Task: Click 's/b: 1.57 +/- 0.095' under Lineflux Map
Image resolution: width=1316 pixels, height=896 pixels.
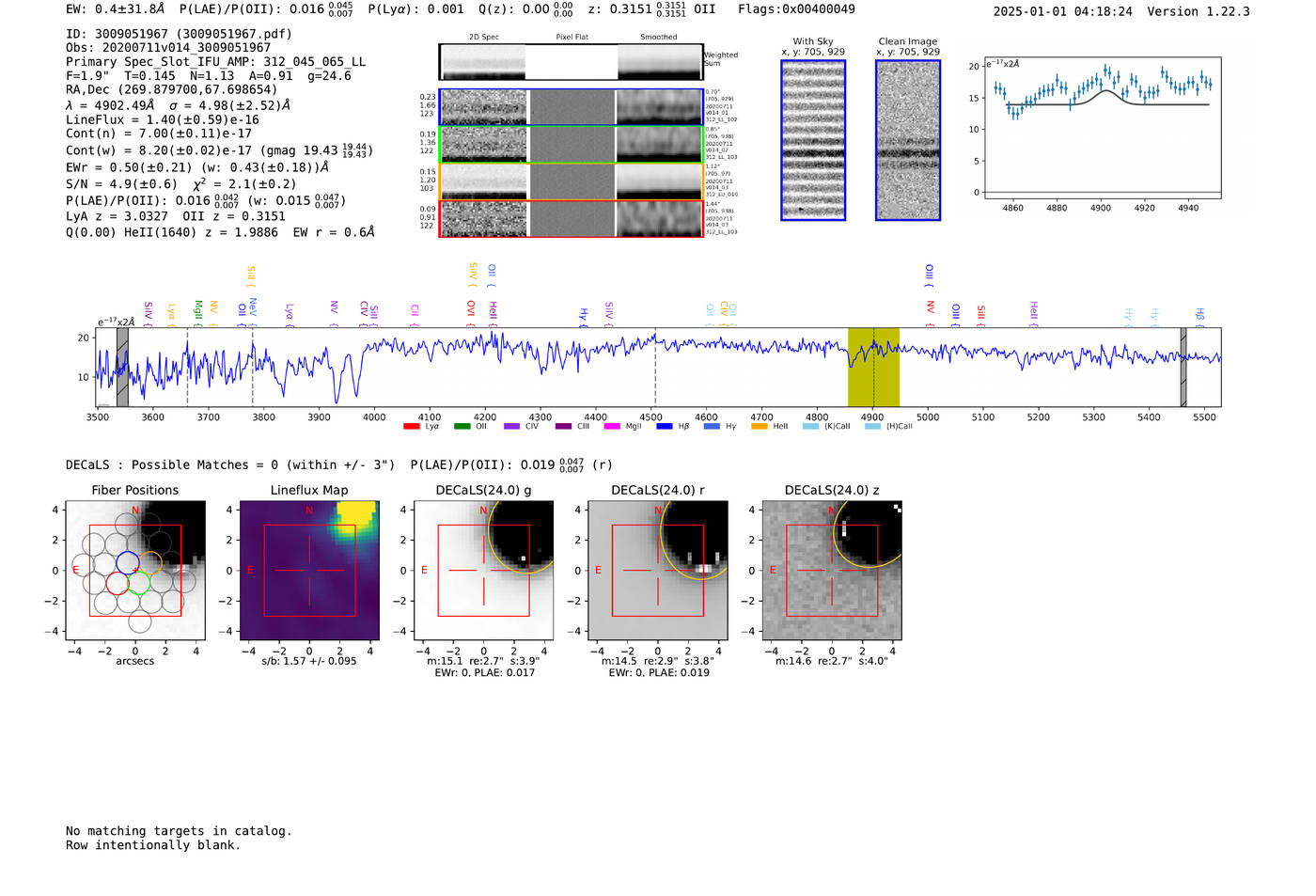Action: (x=309, y=661)
